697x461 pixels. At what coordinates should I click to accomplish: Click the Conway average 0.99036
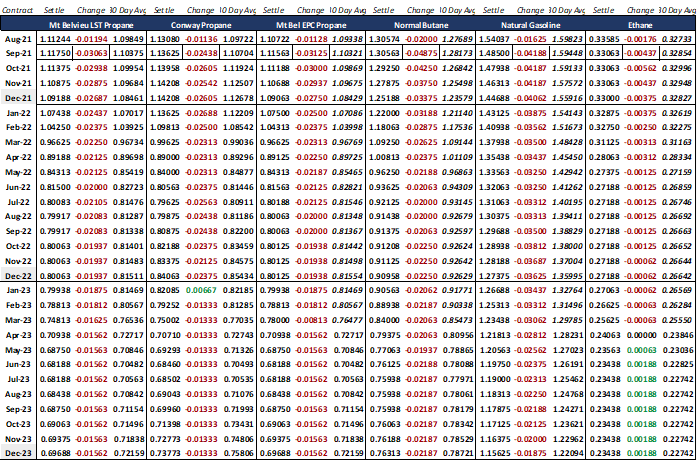[238, 142]
